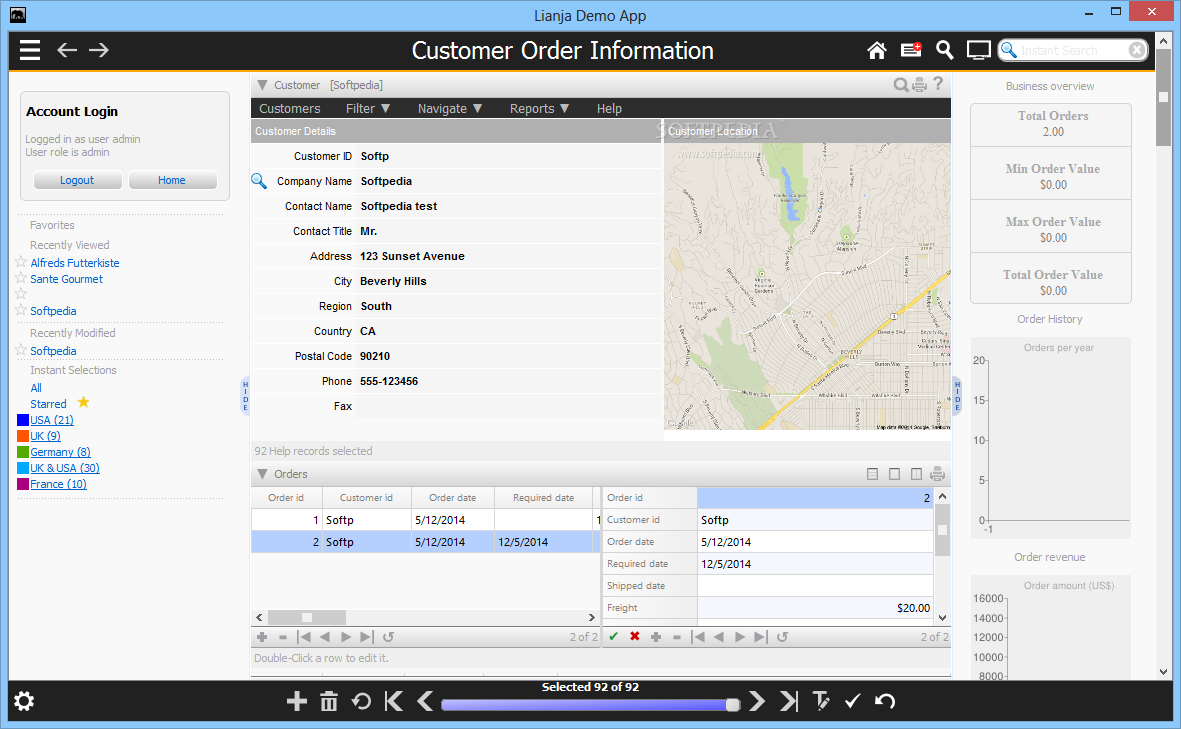This screenshot has width=1181, height=729.
Task: Jump to first record in bottom bar
Action: (x=393, y=701)
